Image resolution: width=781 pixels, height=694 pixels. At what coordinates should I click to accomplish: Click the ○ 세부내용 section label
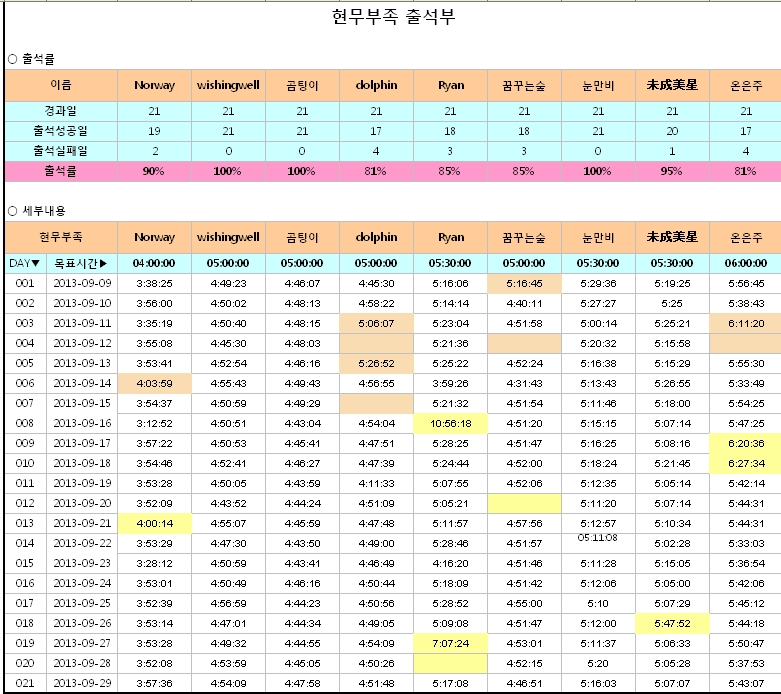pyautogui.click(x=37, y=211)
